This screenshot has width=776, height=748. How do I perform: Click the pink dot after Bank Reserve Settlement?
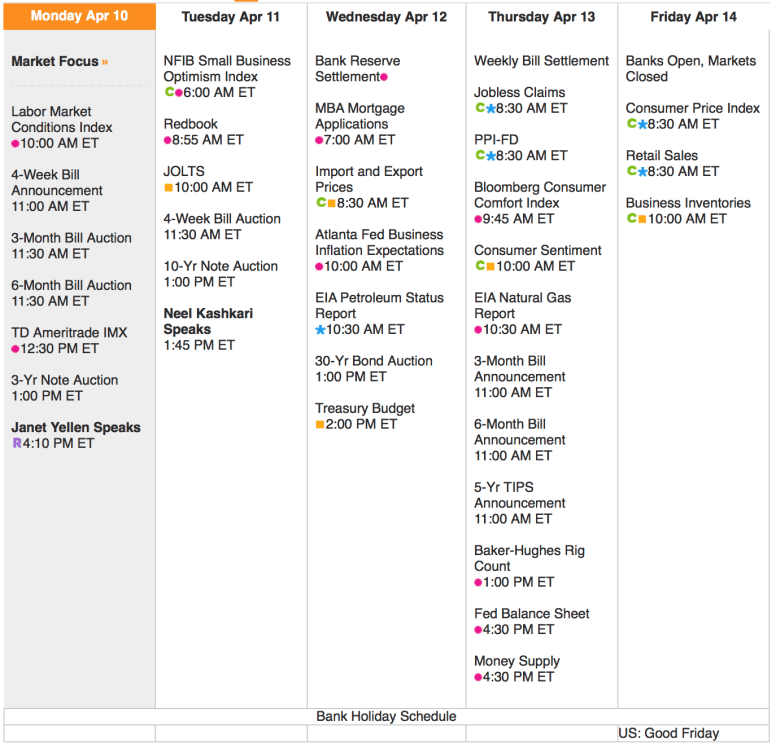click(x=384, y=77)
